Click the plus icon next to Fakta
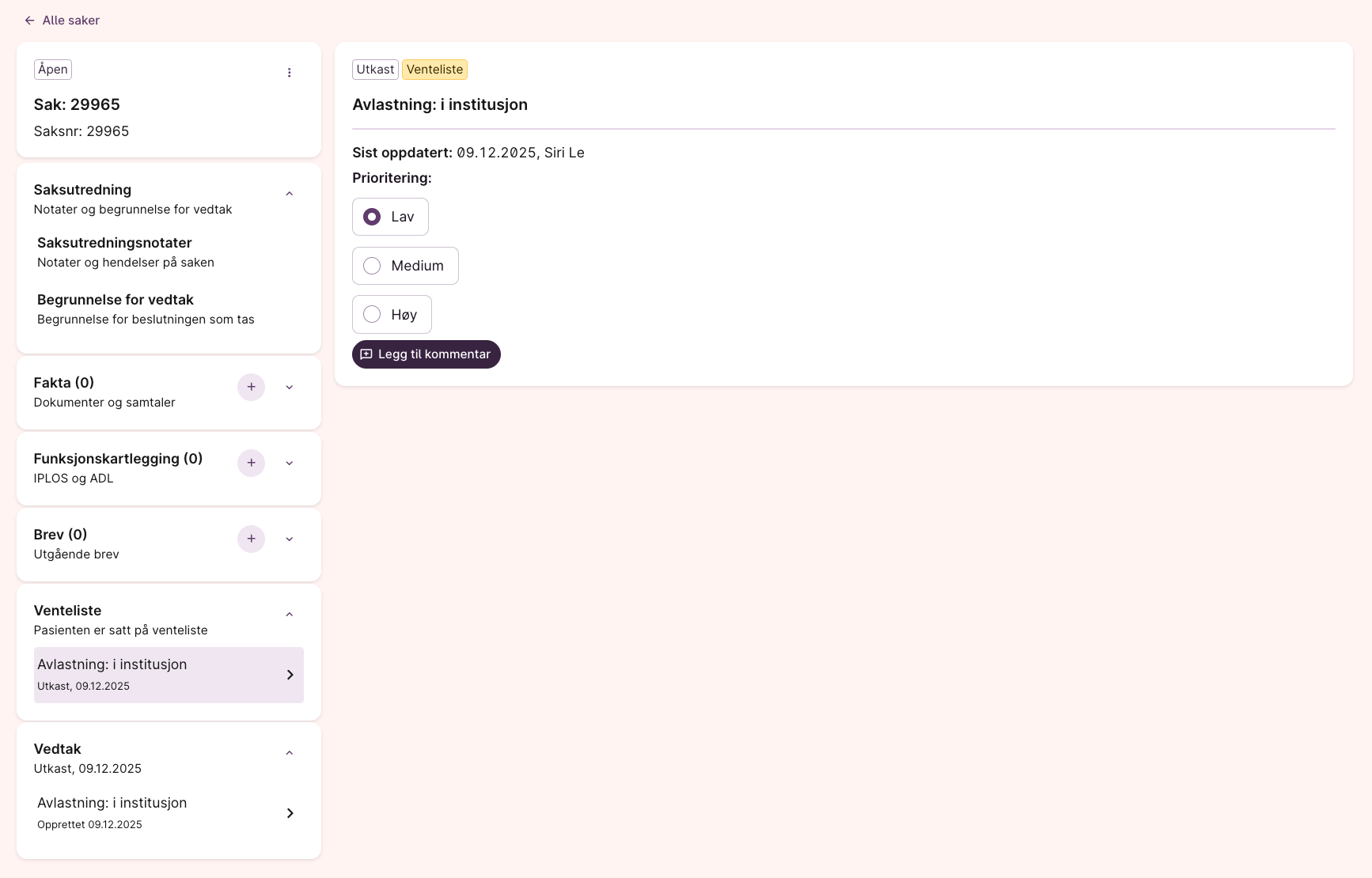Screen dimensions: 1372x878 click(x=251, y=387)
